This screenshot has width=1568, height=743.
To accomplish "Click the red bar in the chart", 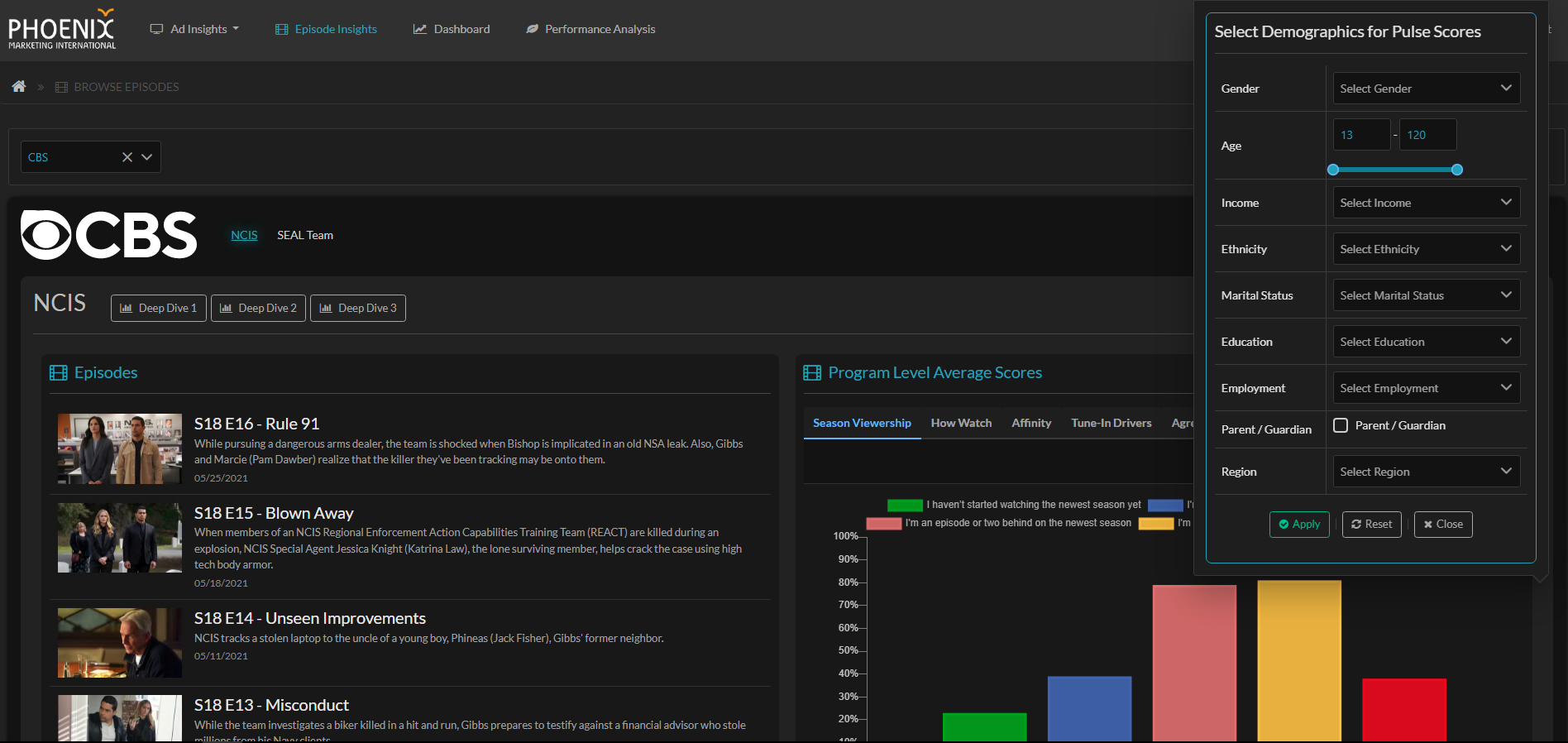I will click(1404, 710).
